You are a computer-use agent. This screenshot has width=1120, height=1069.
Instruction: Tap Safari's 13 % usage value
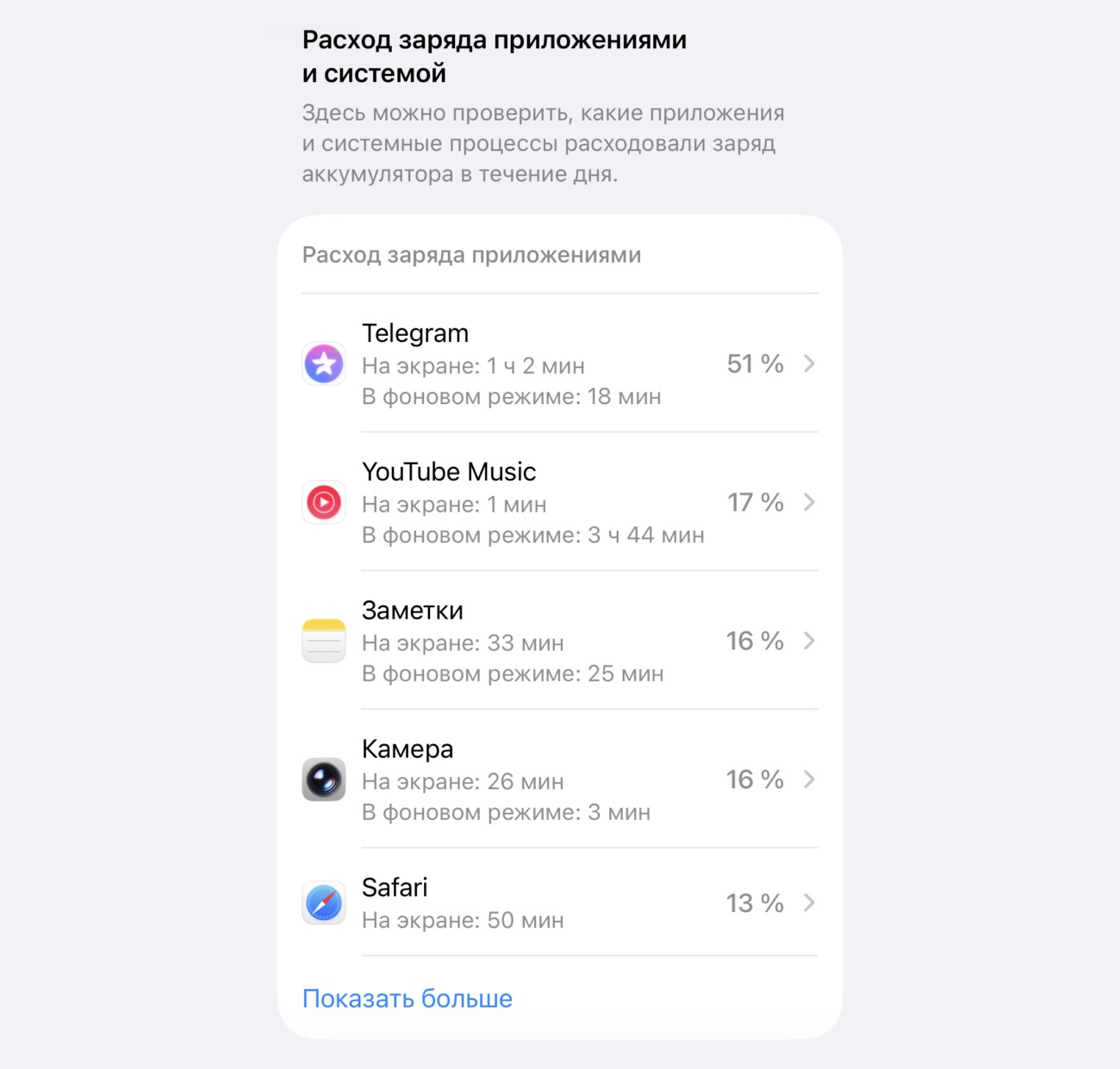pyautogui.click(x=755, y=903)
